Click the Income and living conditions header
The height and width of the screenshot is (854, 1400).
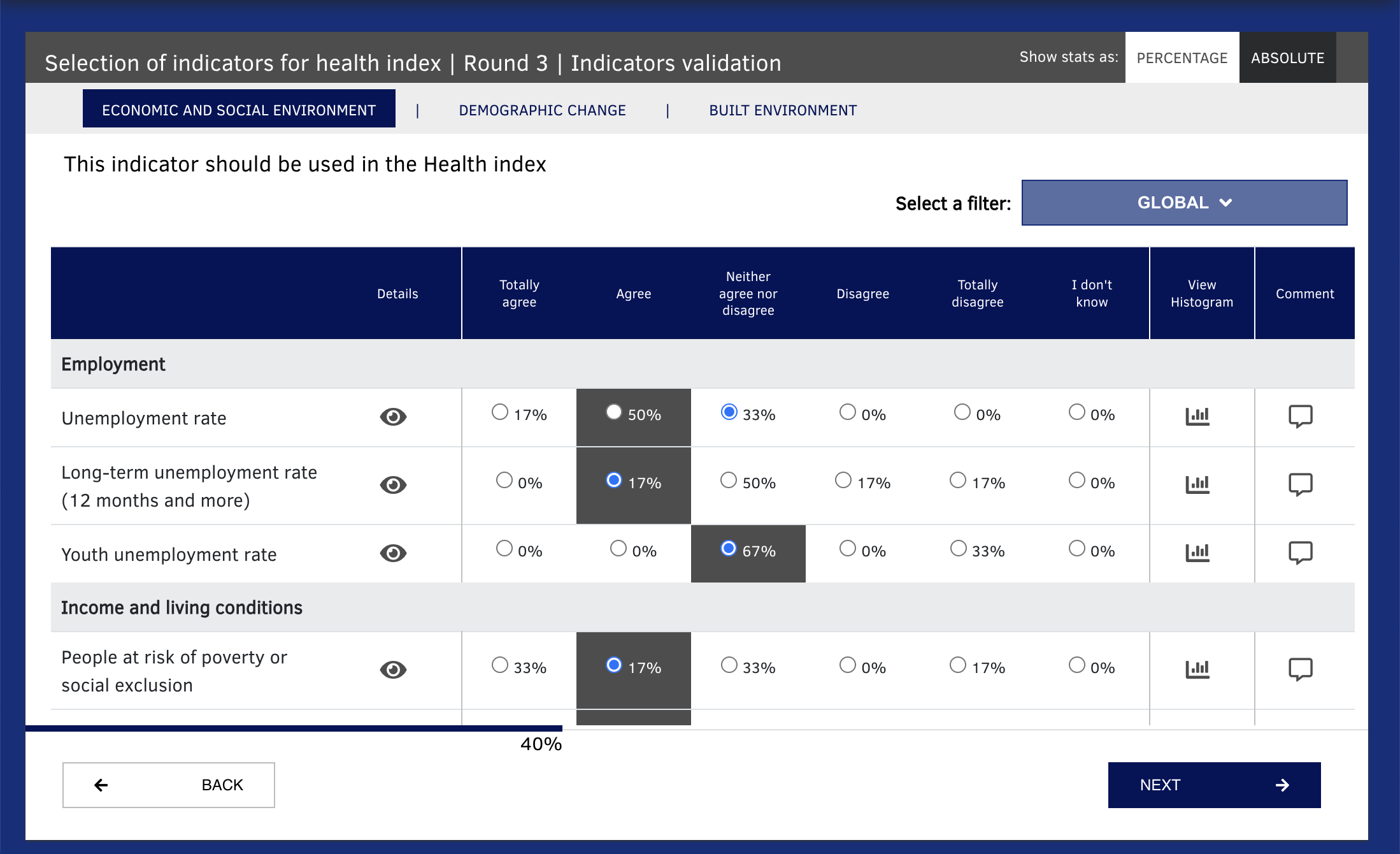coord(703,607)
